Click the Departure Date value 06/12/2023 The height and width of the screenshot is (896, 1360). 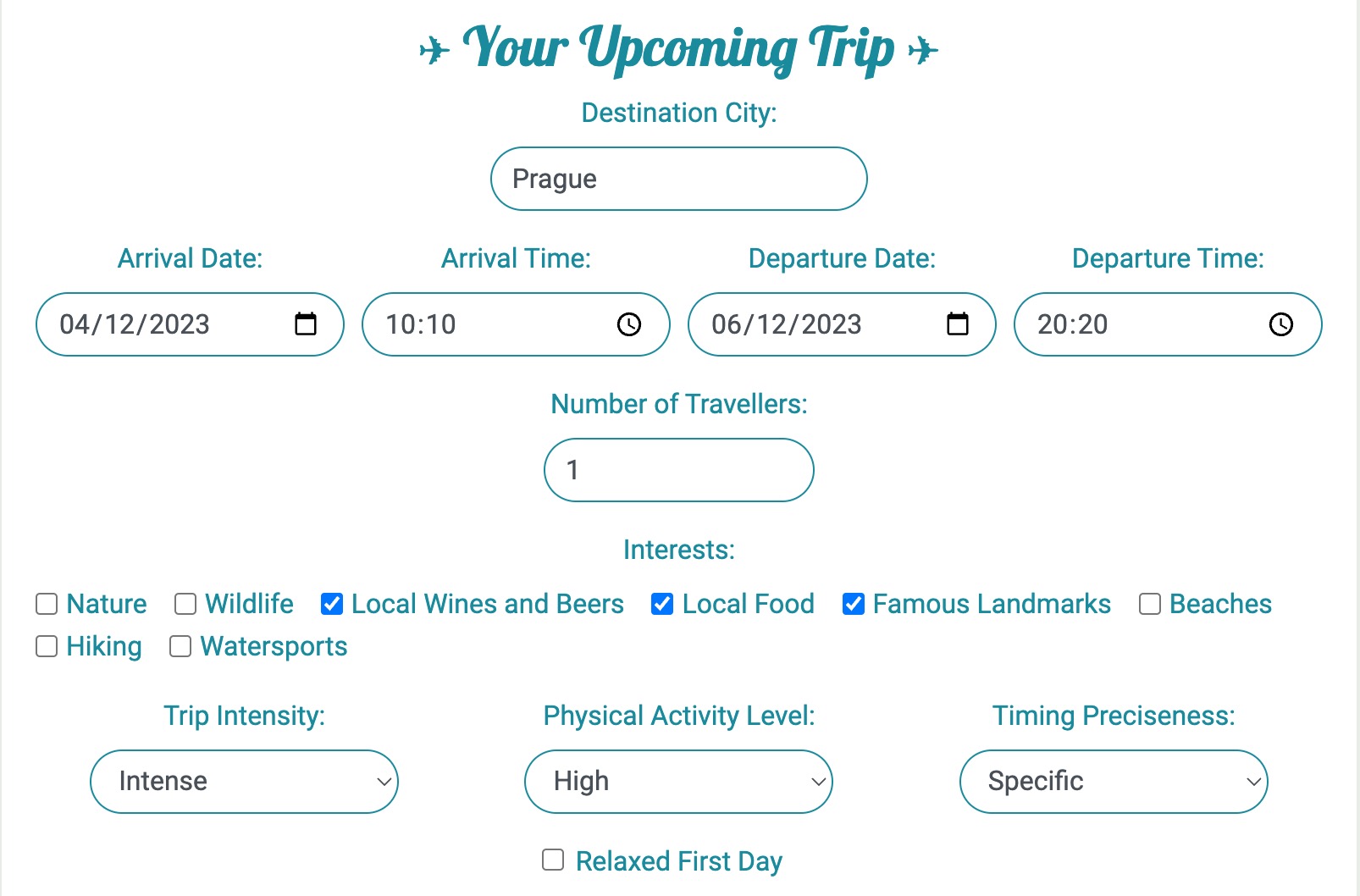click(786, 324)
